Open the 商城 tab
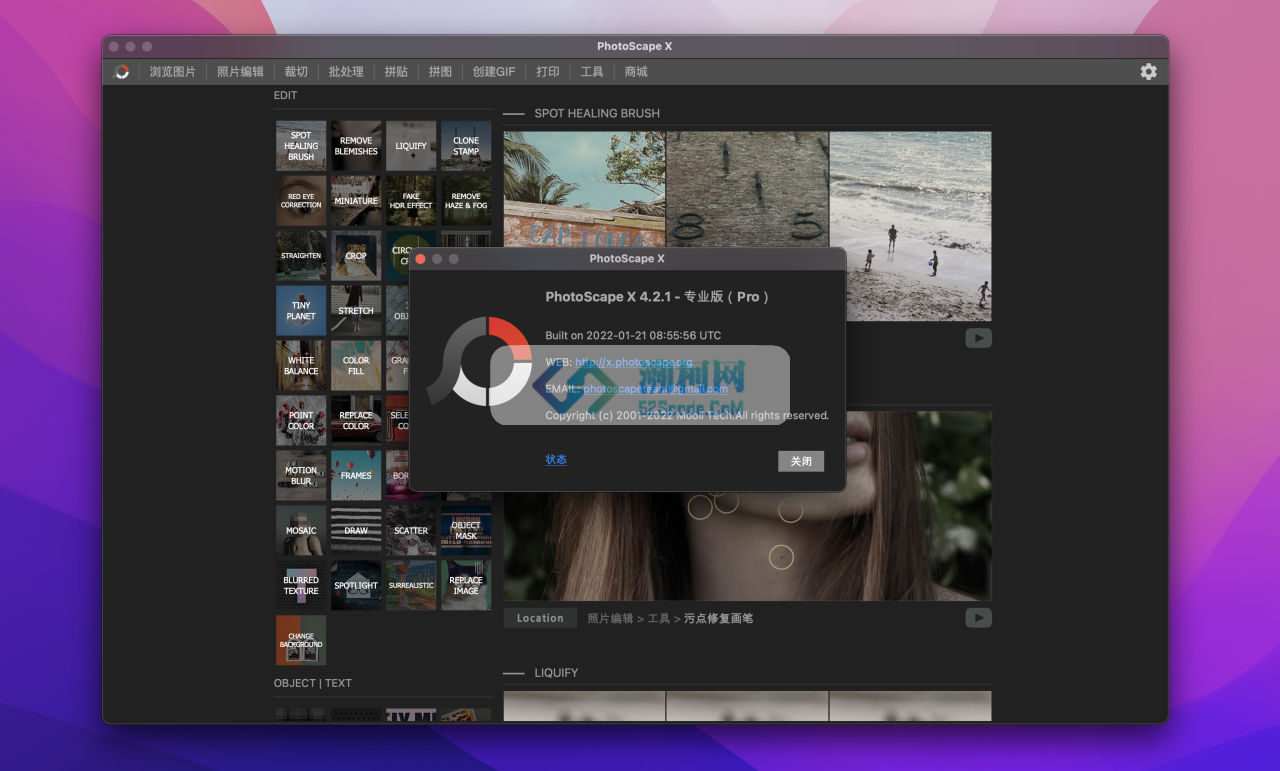 [636, 72]
